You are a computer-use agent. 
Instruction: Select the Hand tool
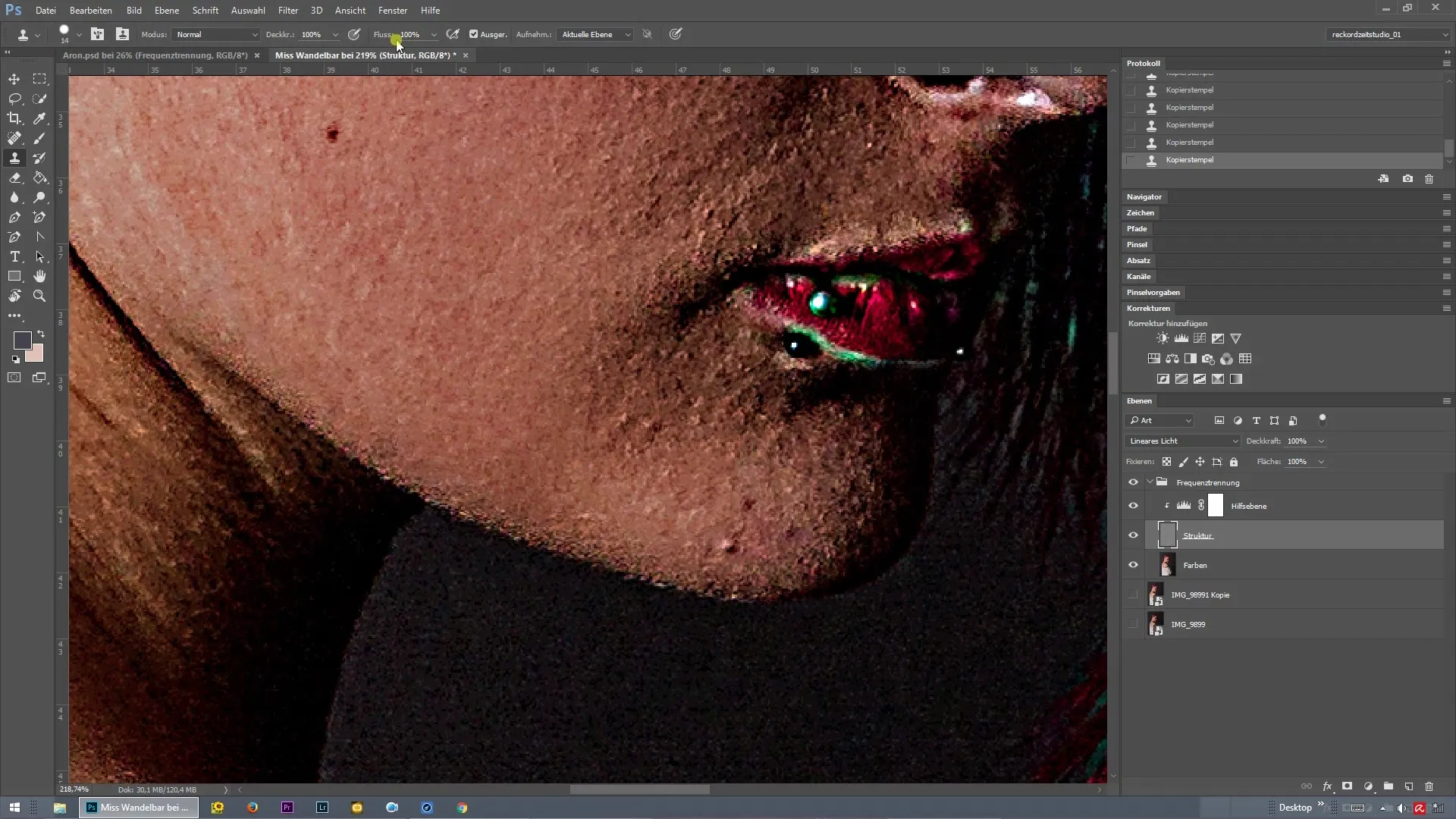point(39,276)
